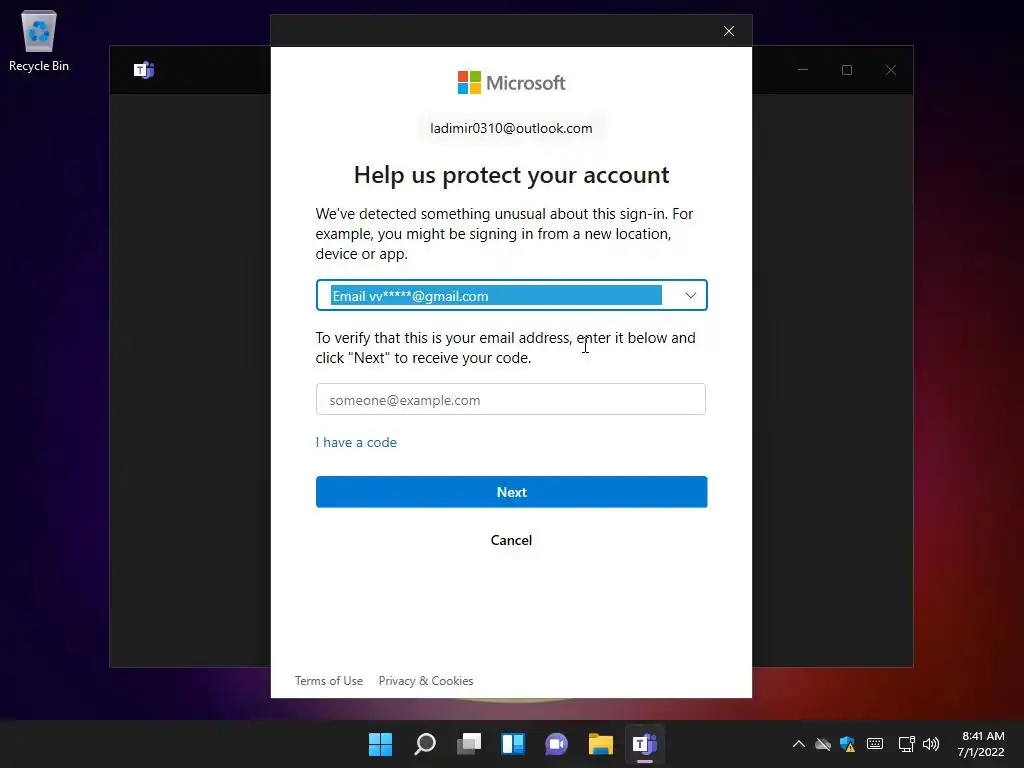Click OneDrive cloud tray icon
Screen dimensions: 1024x768
(823, 744)
